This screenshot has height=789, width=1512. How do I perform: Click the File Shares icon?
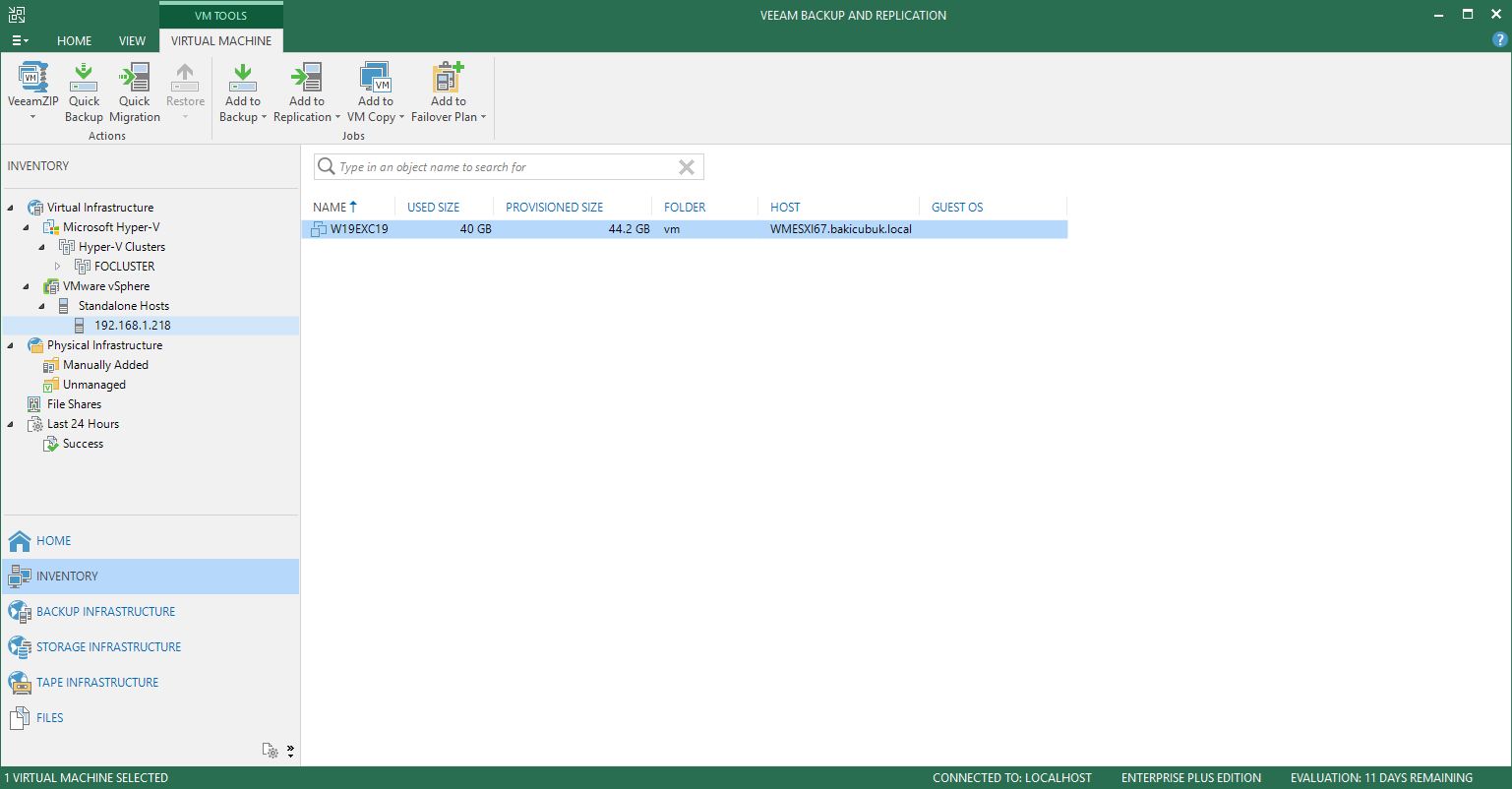coord(35,404)
